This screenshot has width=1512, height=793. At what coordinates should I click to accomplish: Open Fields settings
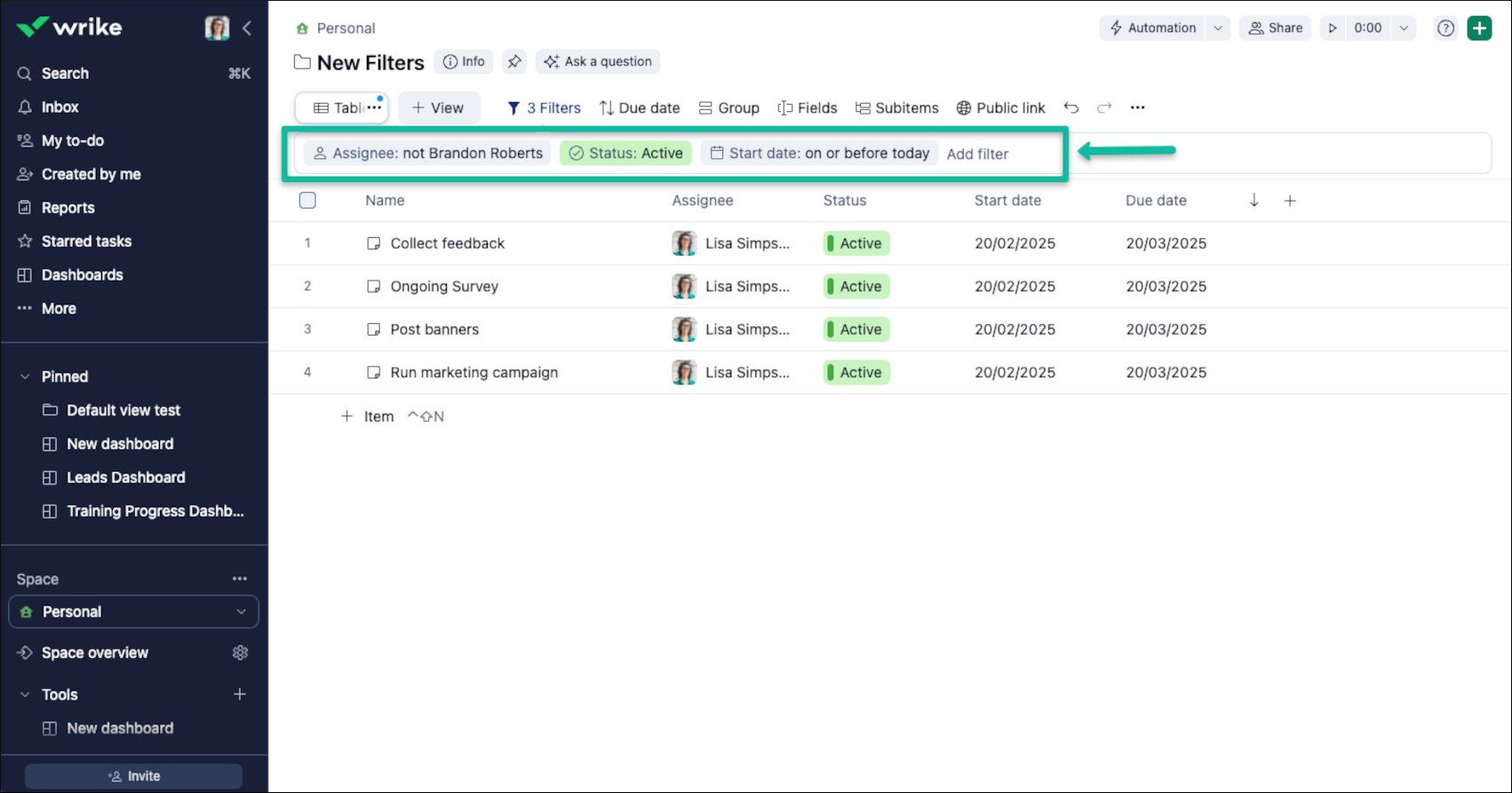807,107
